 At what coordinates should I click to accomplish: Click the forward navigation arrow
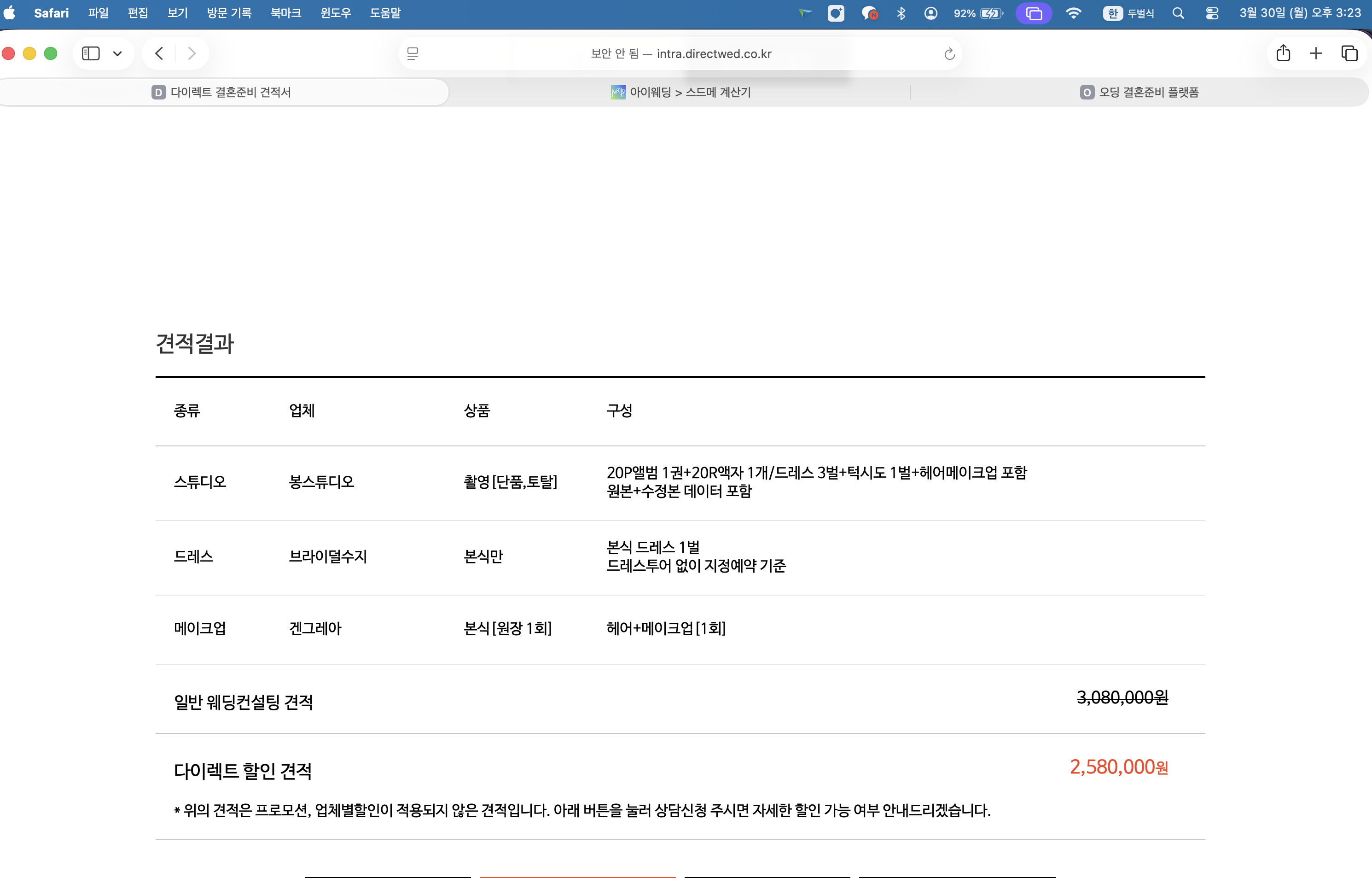point(192,53)
